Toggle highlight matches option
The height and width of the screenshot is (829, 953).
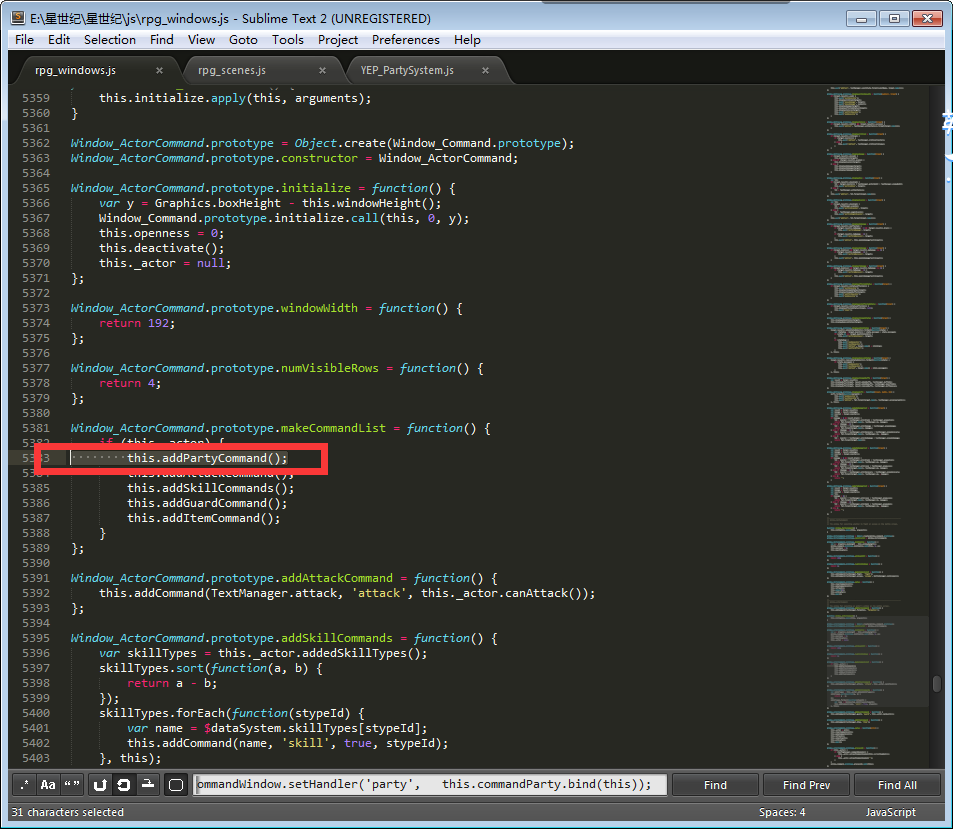[x=176, y=785]
